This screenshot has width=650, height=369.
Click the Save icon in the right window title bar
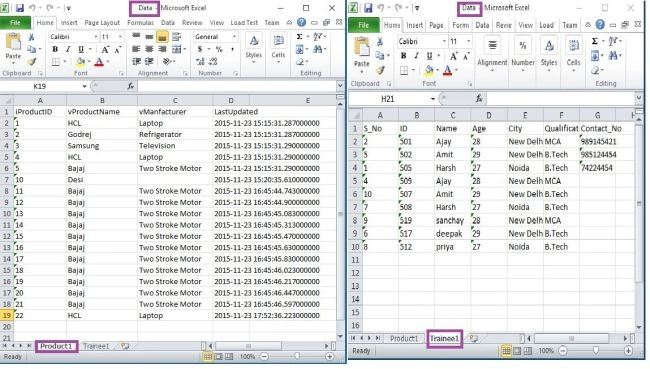(x=368, y=7)
